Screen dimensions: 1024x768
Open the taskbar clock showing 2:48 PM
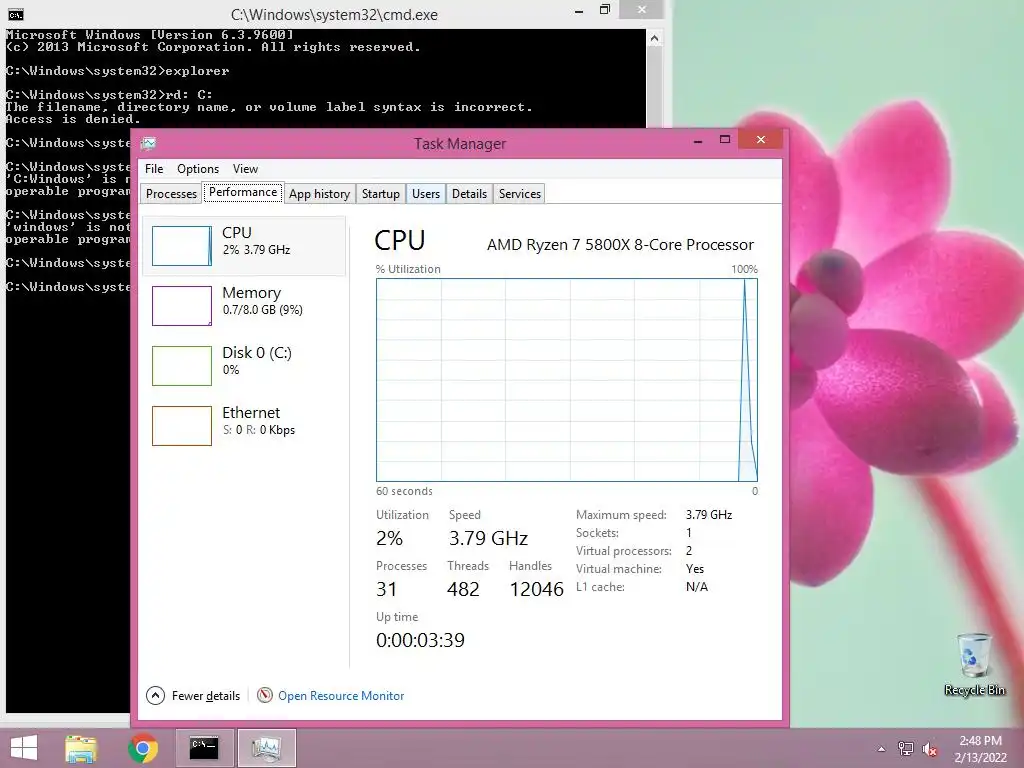point(980,748)
